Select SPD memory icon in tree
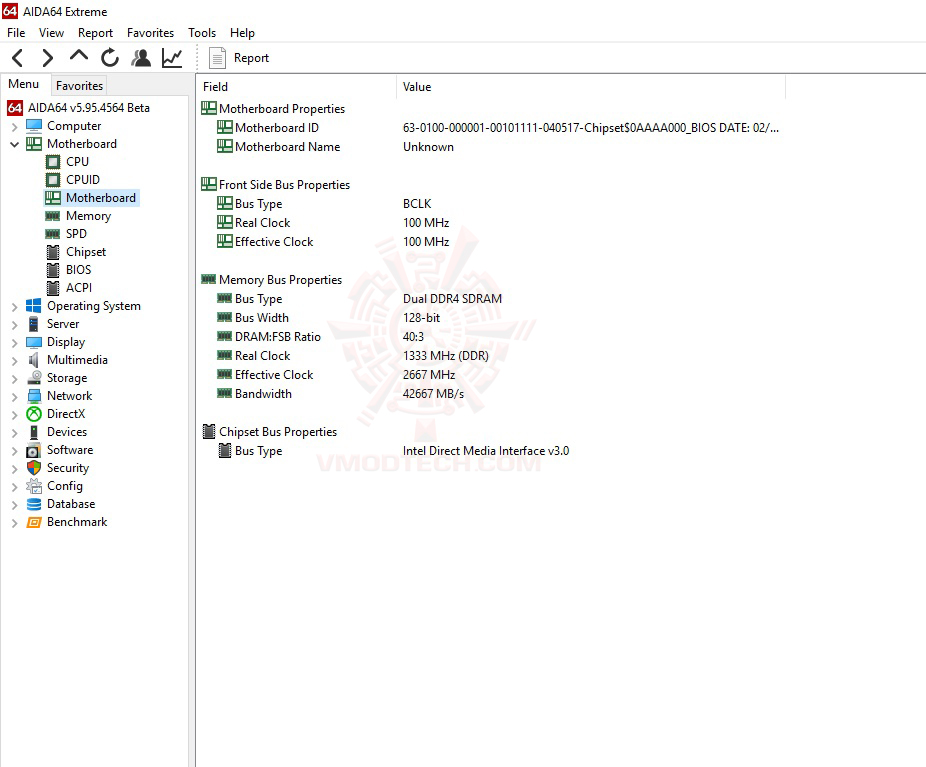The image size is (926, 767). click(x=53, y=234)
